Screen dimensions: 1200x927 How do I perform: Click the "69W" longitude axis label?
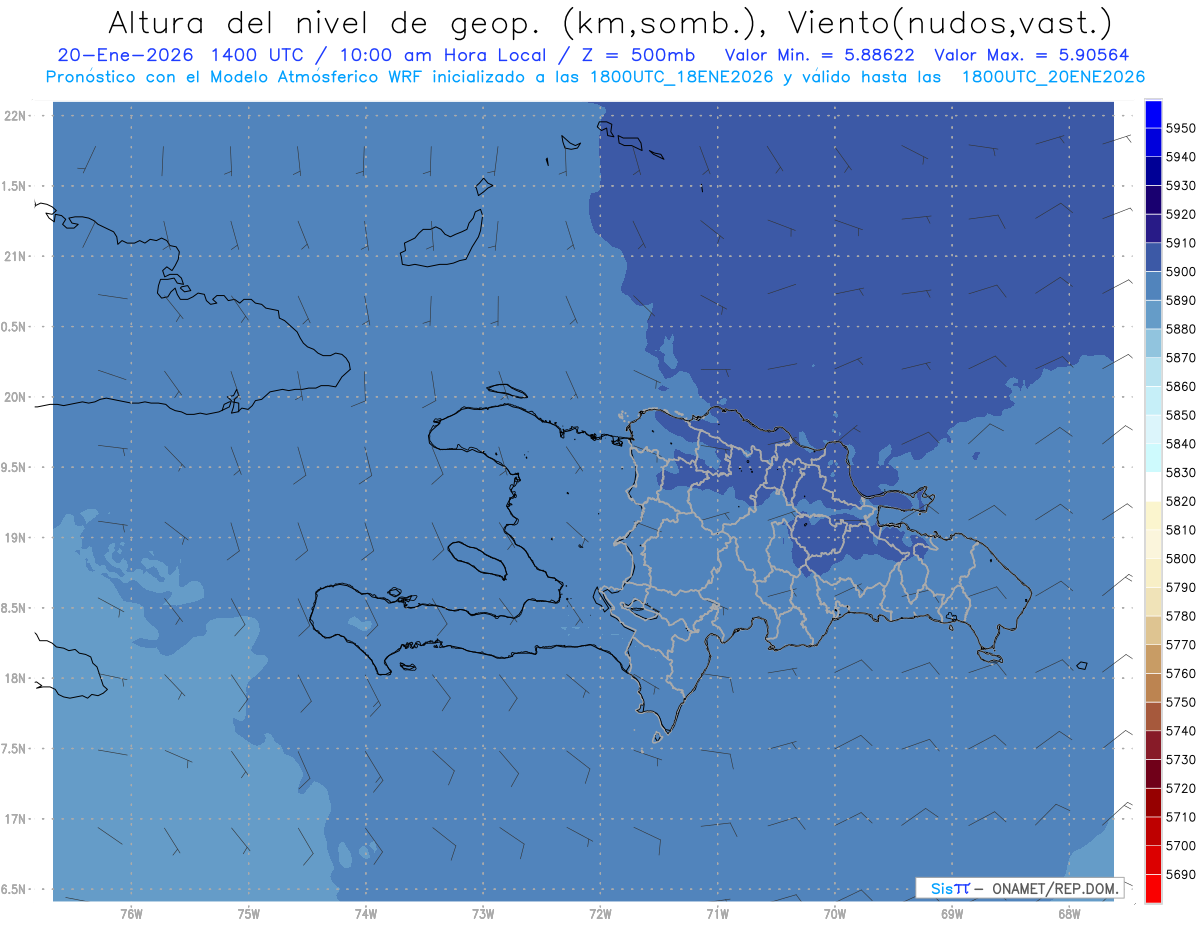click(952, 913)
